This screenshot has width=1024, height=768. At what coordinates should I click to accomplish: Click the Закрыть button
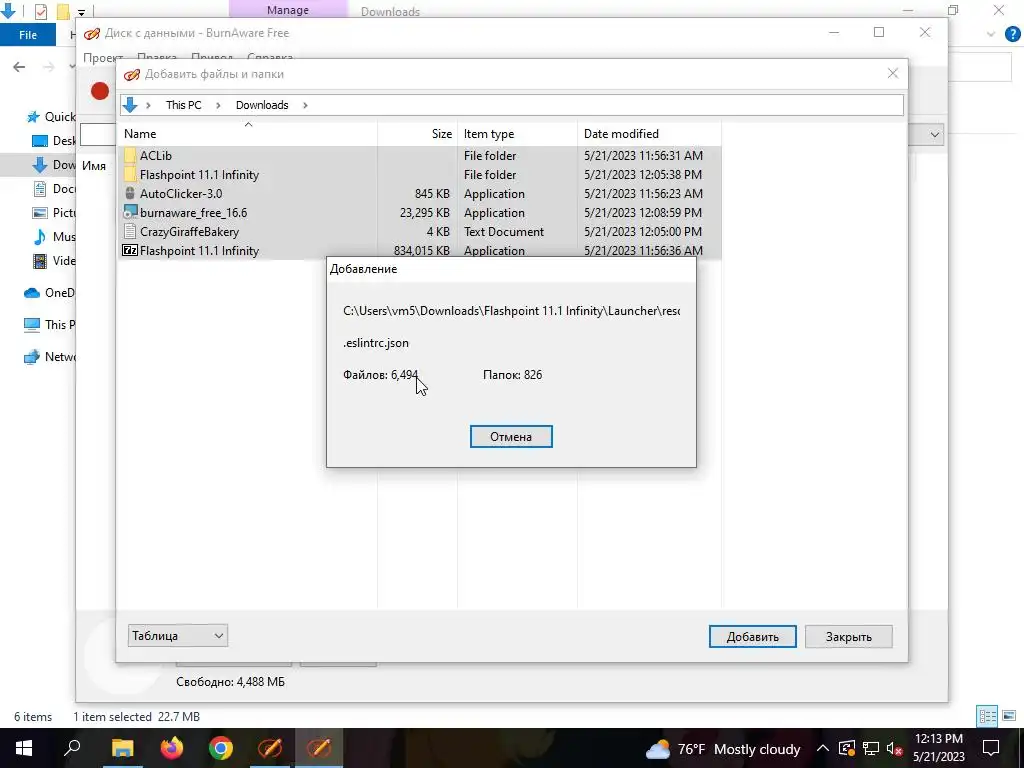tap(848, 637)
